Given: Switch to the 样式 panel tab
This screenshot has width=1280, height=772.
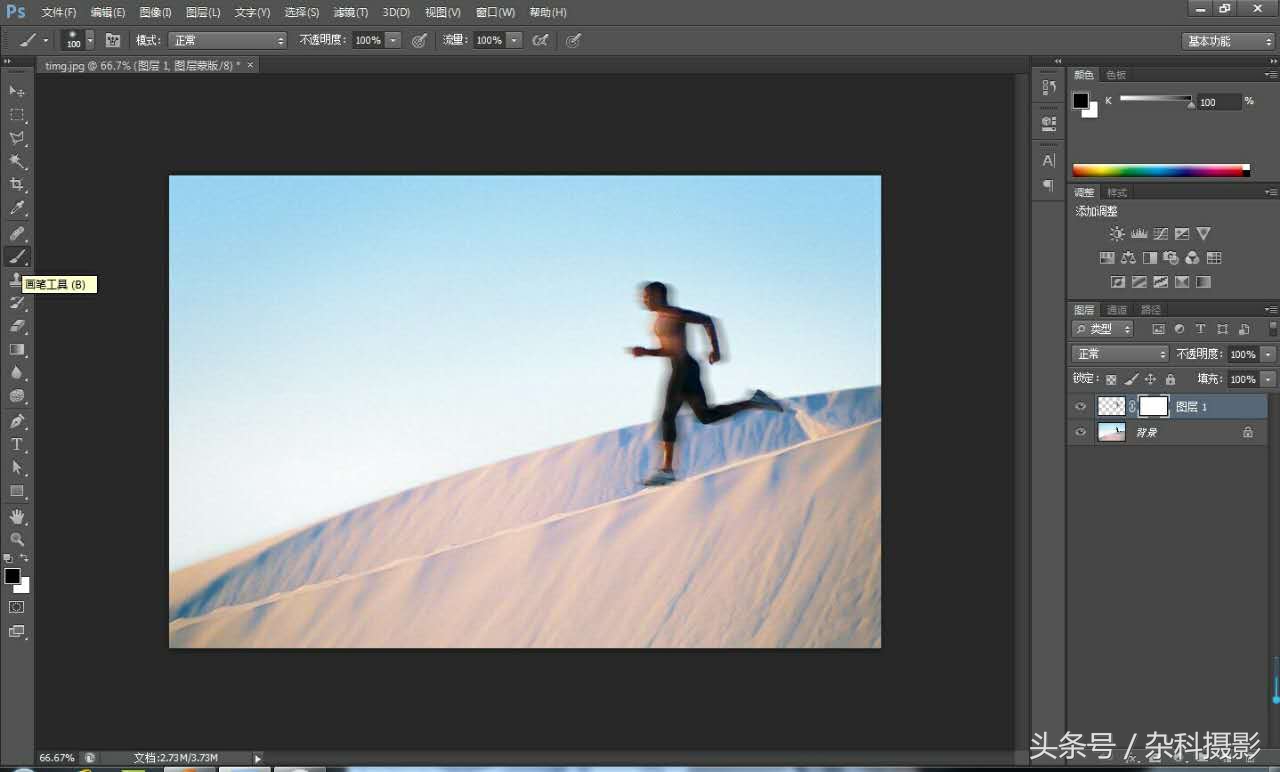Looking at the screenshot, I should tap(1117, 192).
